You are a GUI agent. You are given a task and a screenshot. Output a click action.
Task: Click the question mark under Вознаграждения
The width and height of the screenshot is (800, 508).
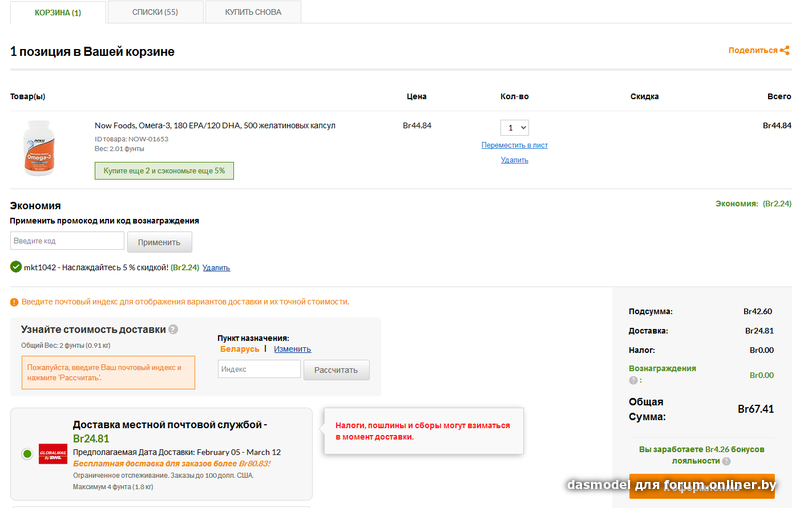[x=633, y=380]
